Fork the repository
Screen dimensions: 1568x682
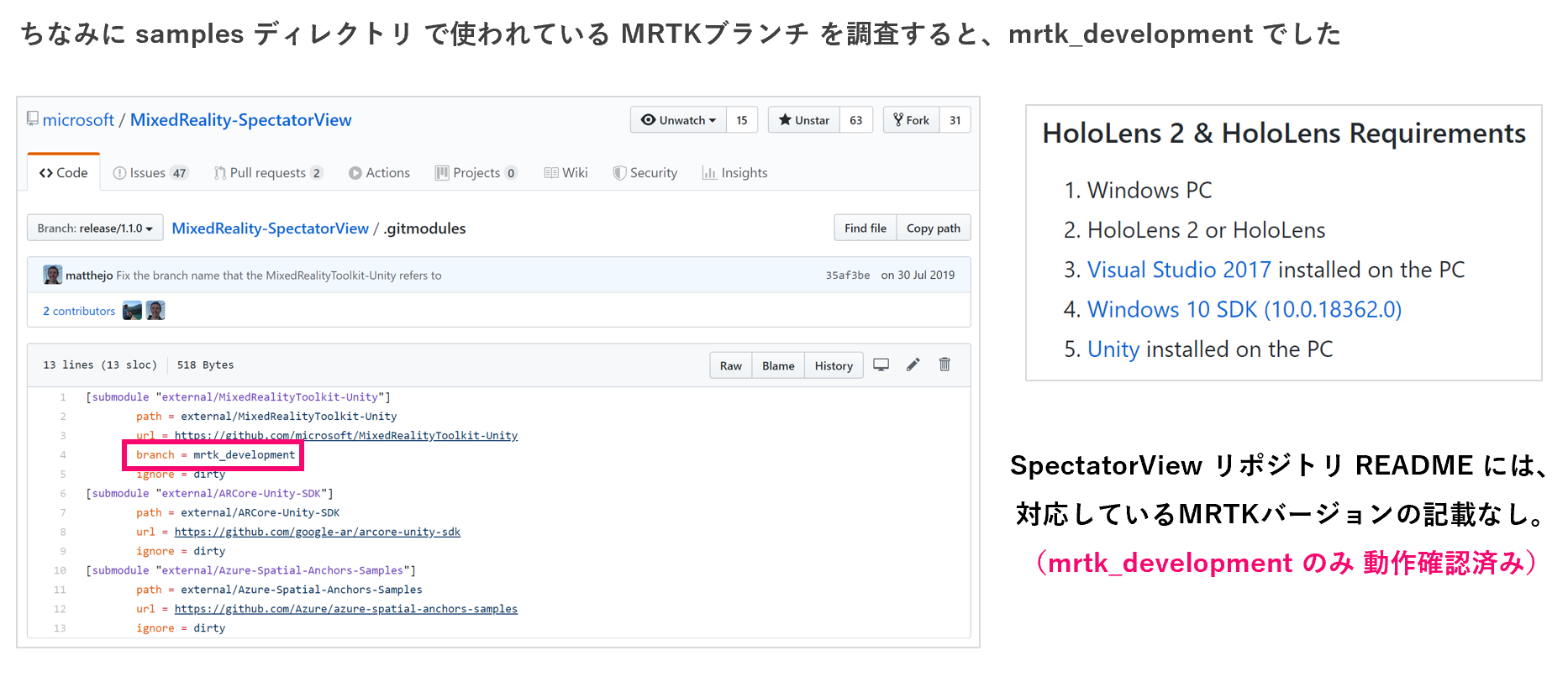coord(911,120)
